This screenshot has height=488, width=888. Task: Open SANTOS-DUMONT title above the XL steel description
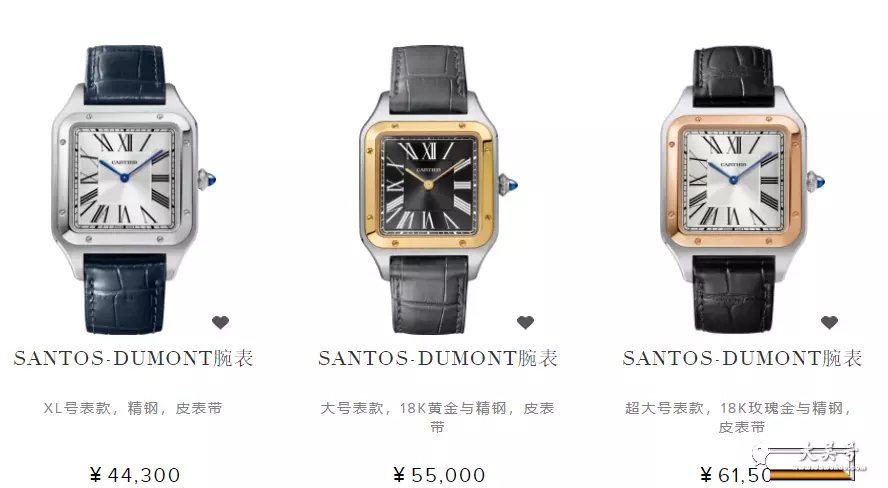134,358
